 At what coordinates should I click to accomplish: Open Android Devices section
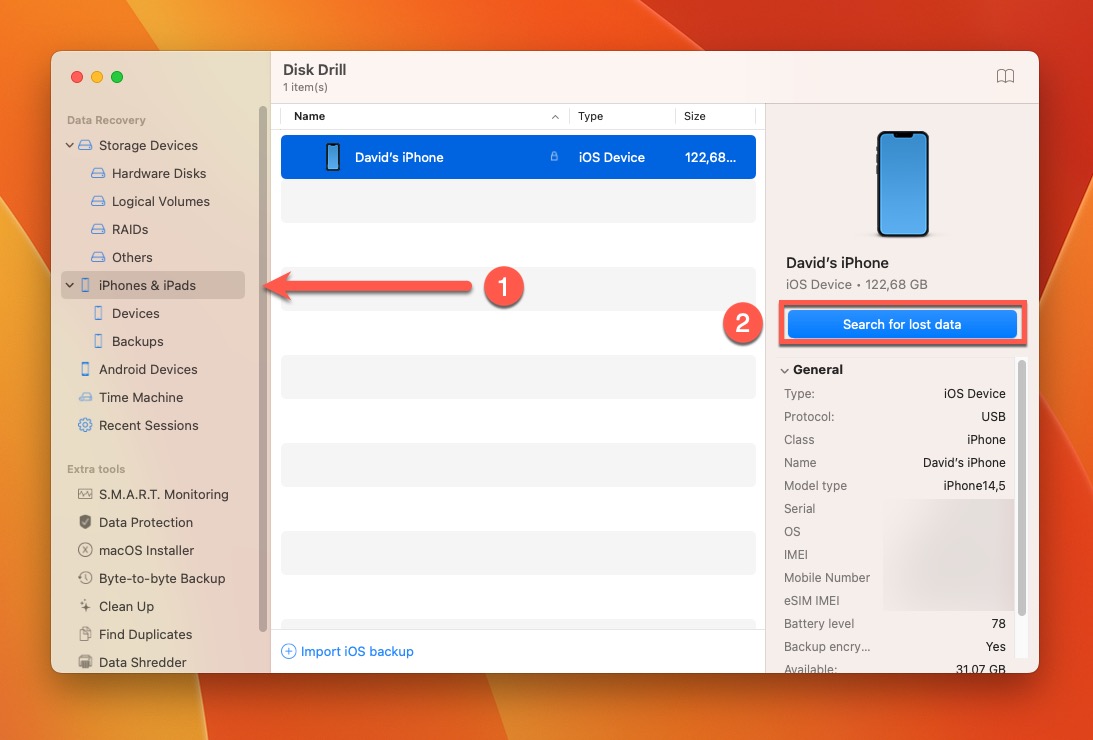coord(148,369)
